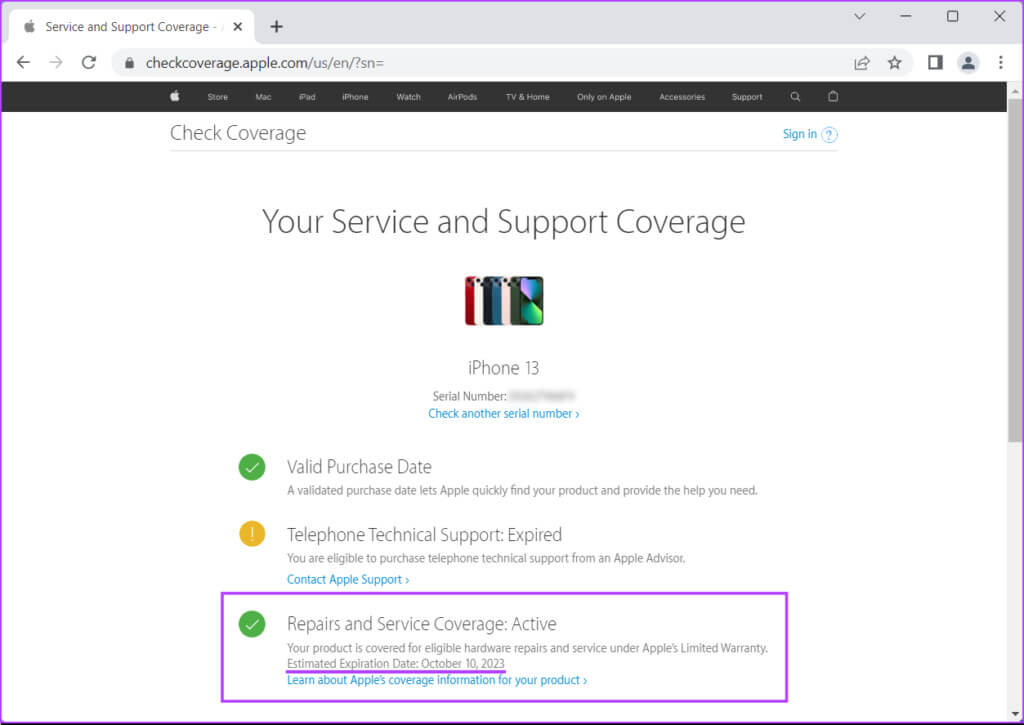Click the Apple logo in navigation
Image resolution: width=1024 pixels, height=725 pixels.
(174, 96)
